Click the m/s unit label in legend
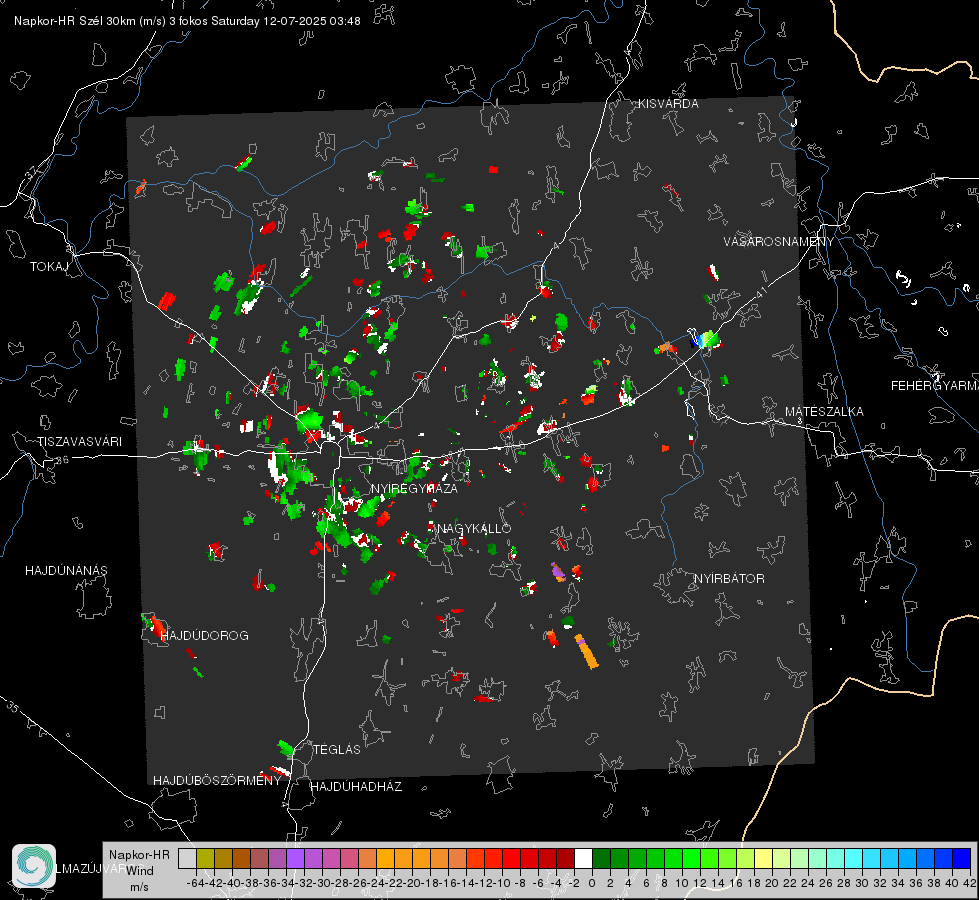This screenshot has width=979, height=900. (x=139, y=887)
